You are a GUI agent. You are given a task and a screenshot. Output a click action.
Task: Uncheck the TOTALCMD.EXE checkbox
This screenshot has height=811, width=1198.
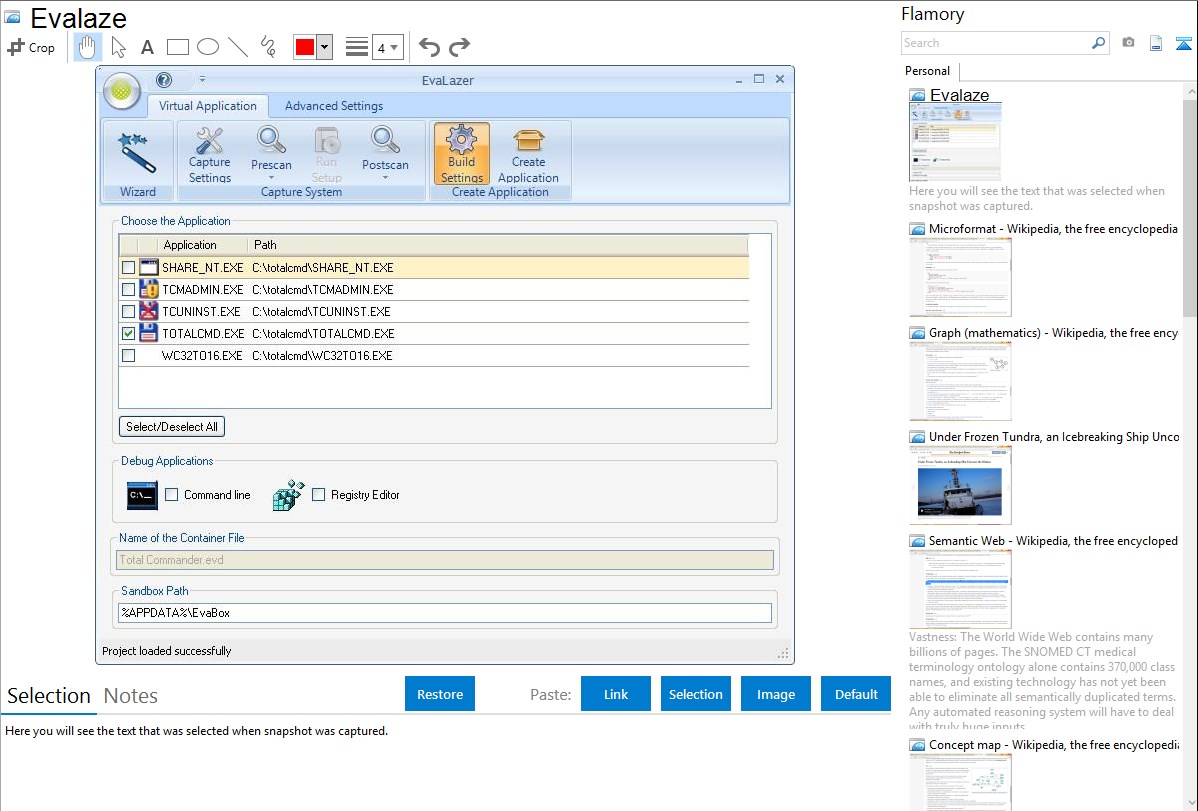tap(128, 334)
